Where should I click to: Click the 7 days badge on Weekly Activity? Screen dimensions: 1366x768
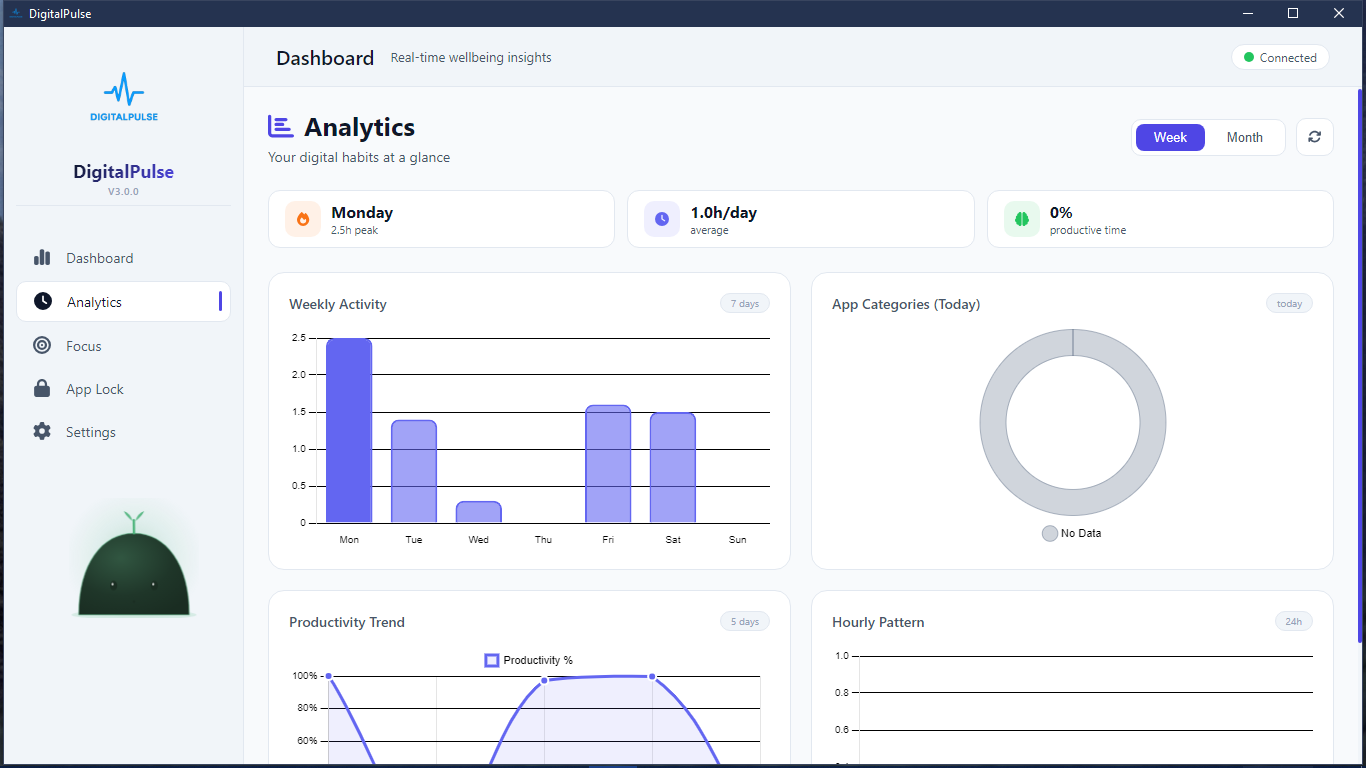pyautogui.click(x=745, y=303)
